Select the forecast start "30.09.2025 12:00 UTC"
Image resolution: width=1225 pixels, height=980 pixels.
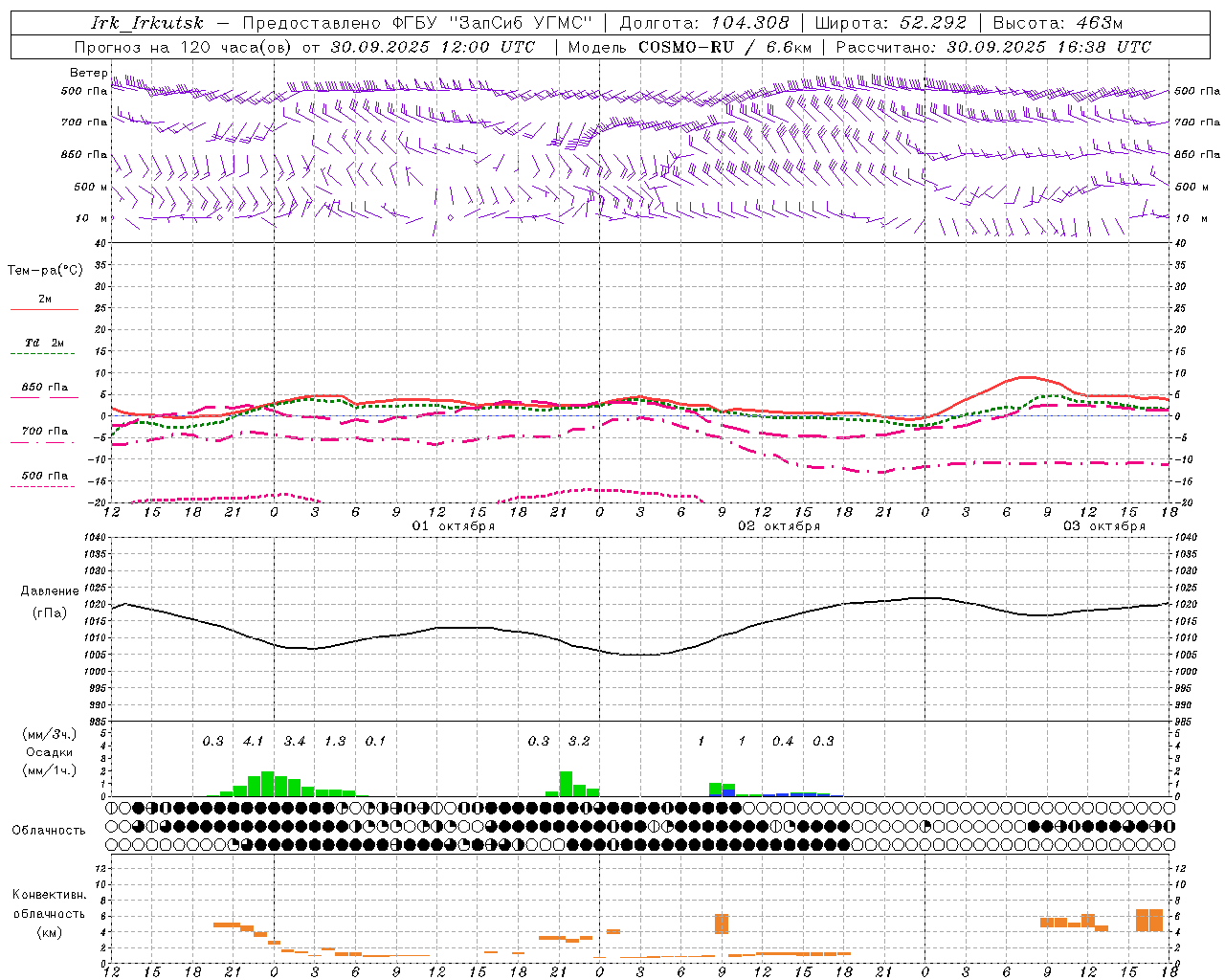click(x=433, y=47)
